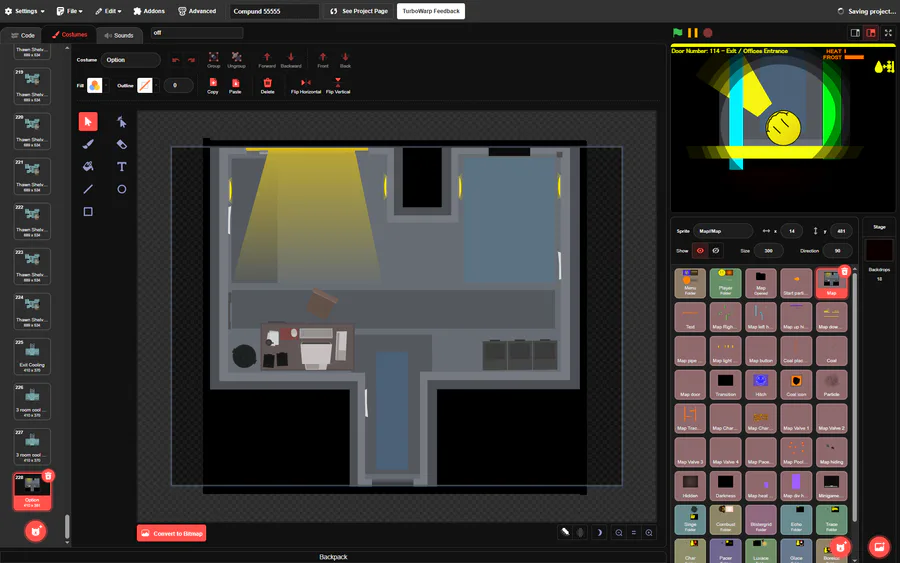Open the Settings dropdown menu
Viewport: 900px width, 563px height.
[25, 11]
